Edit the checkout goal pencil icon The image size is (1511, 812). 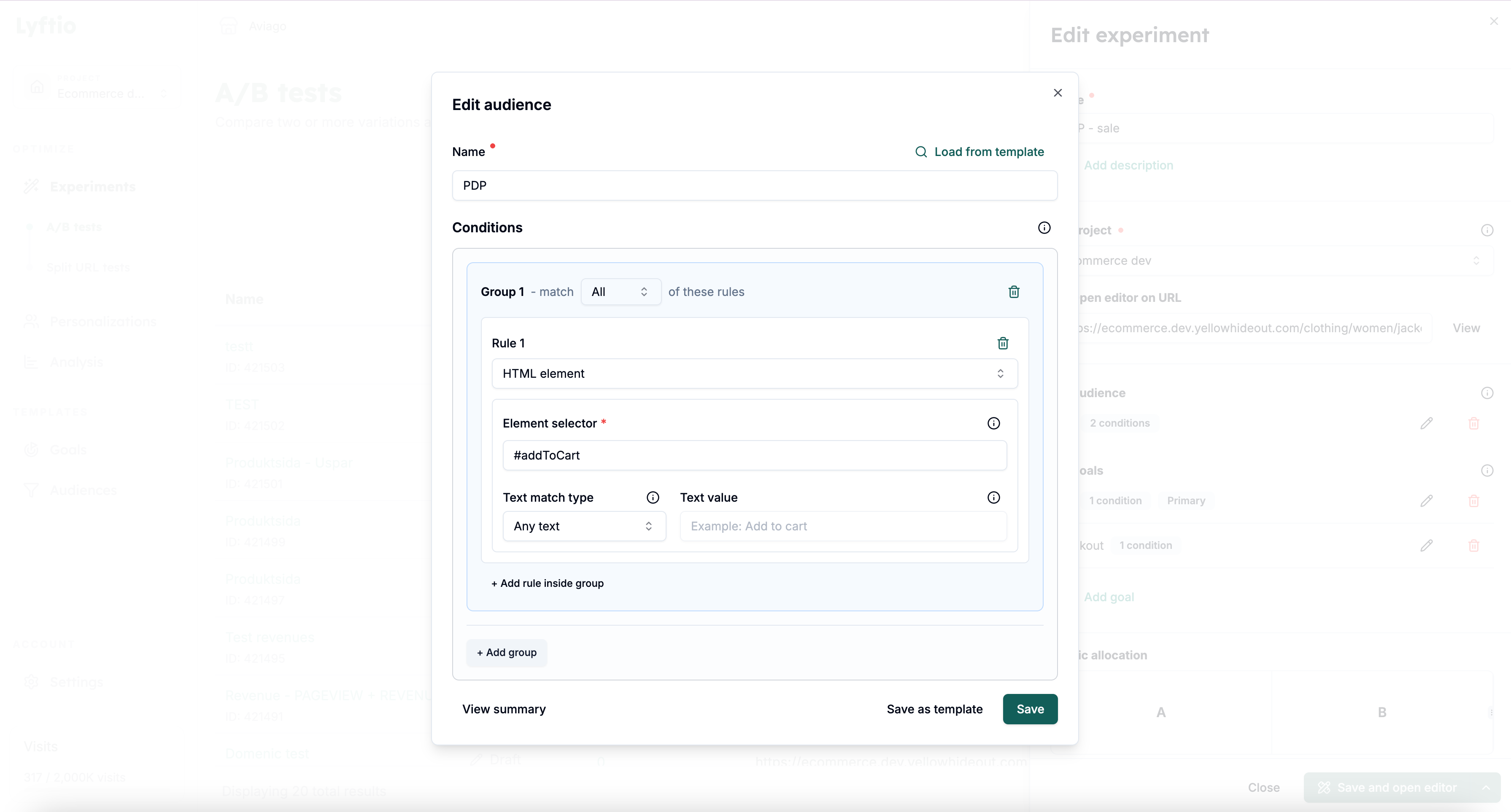point(1427,546)
